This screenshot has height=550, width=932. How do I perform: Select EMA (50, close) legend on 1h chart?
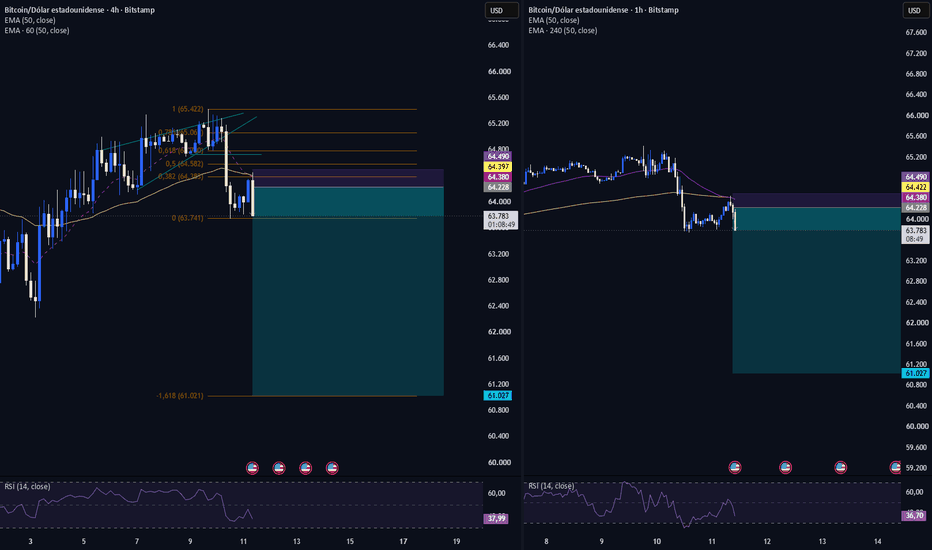554,20
